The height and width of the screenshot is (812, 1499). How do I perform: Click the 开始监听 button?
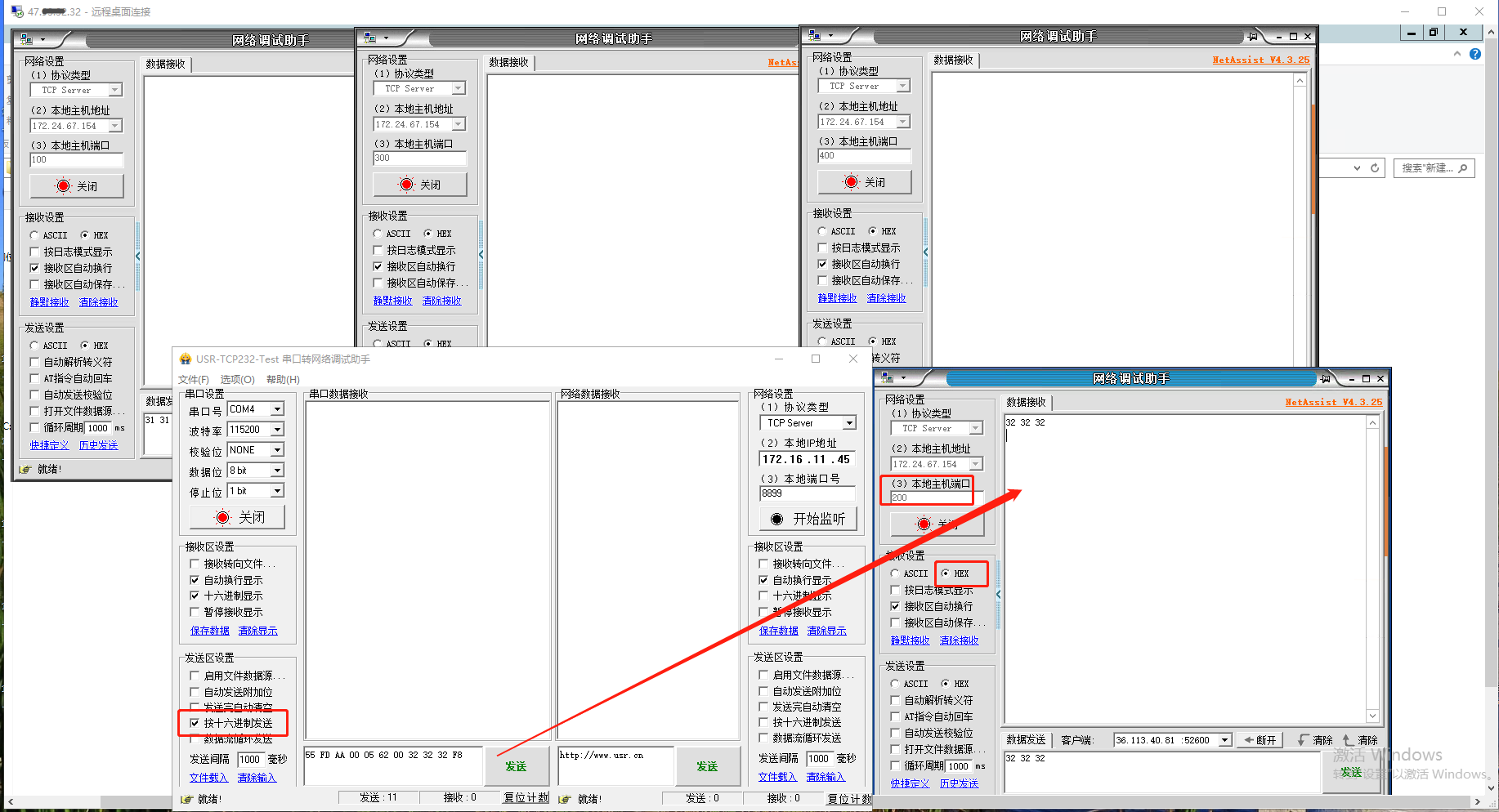pyautogui.click(x=808, y=519)
